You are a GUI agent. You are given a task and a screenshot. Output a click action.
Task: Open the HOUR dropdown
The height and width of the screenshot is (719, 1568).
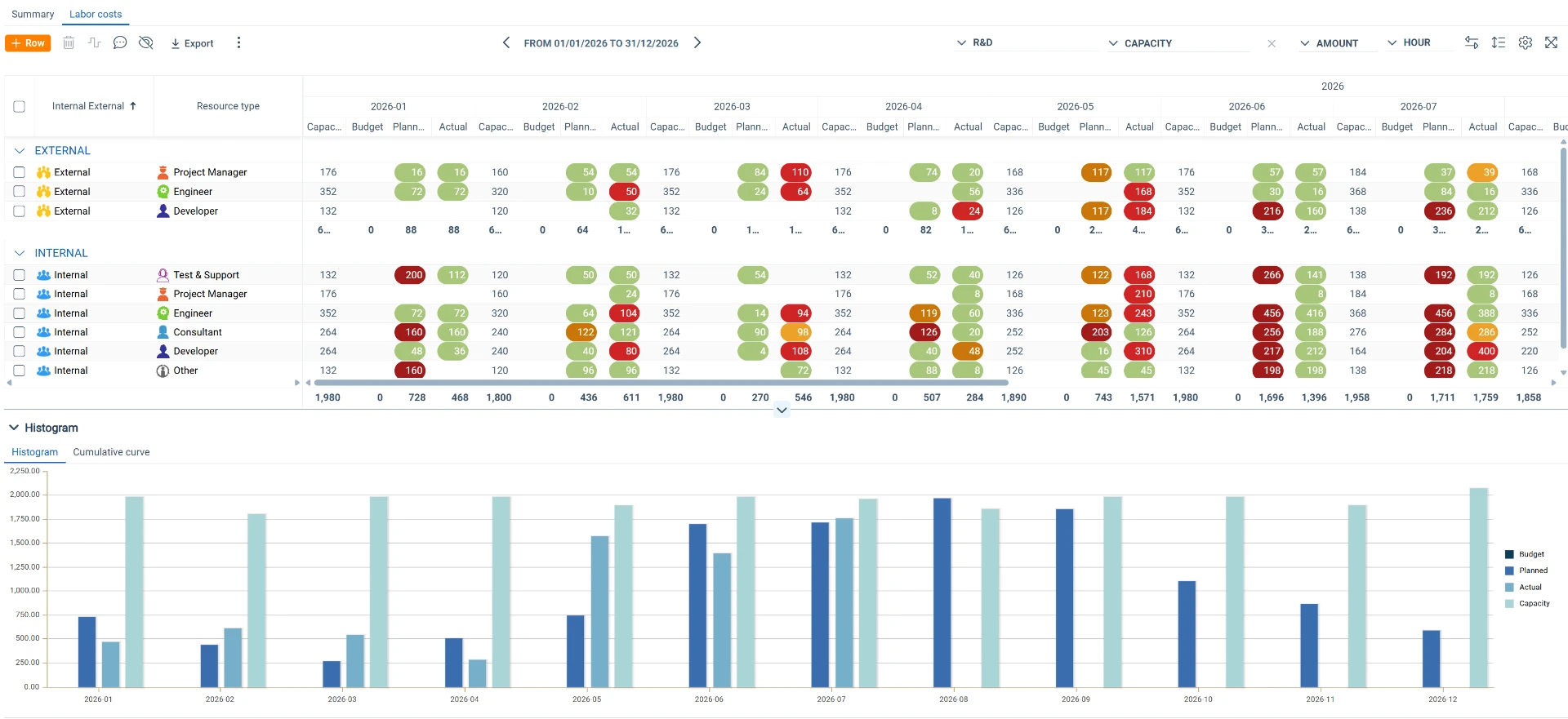click(x=1419, y=42)
